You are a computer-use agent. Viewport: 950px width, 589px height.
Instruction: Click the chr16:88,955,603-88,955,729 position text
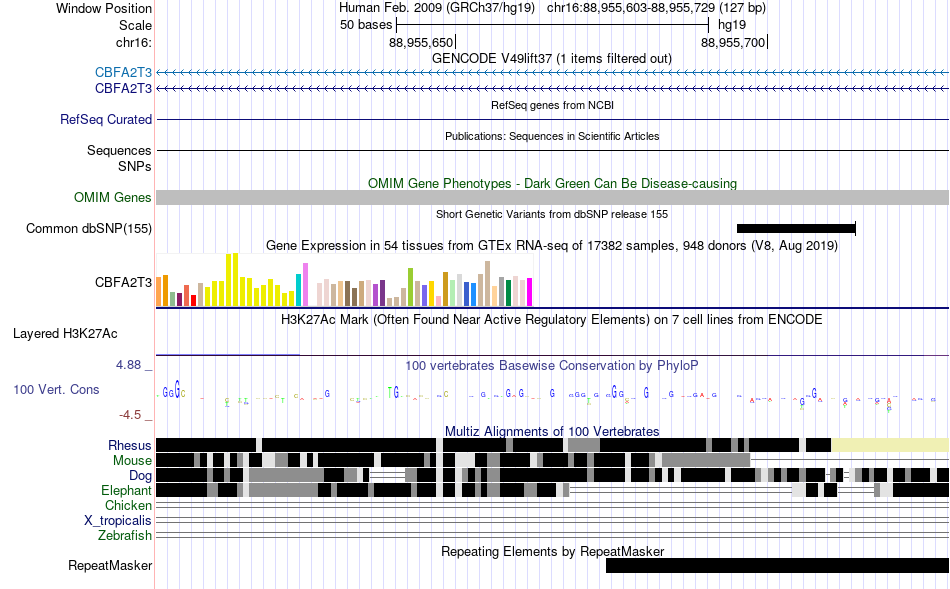tap(656, 8)
